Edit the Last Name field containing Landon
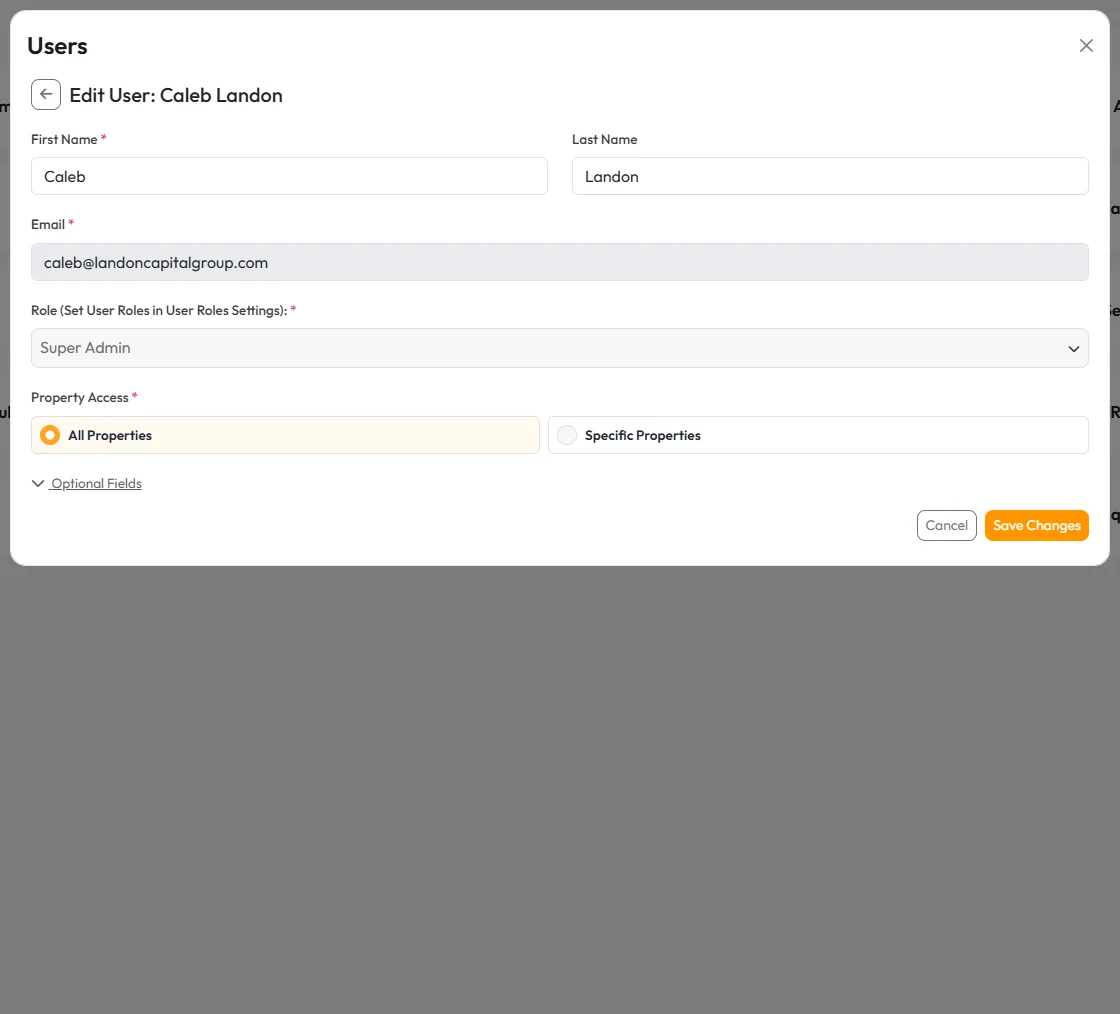The image size is (1120, 1014). click(830, 176)
